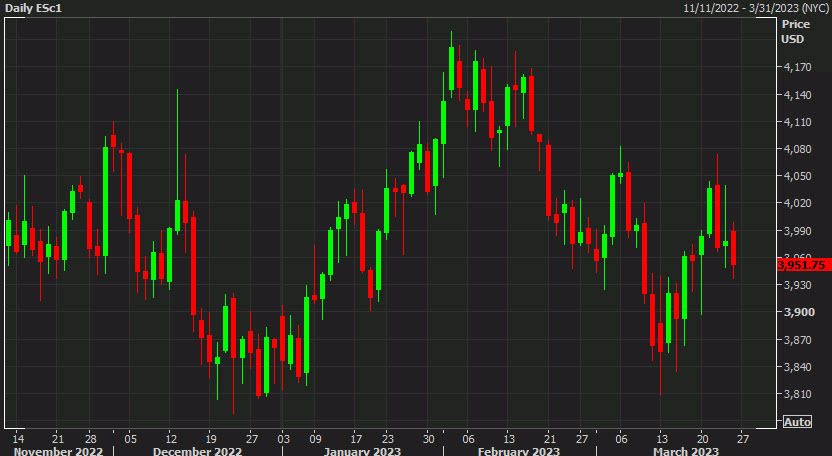Click the red 3,951.75 last price tag
This screenshot has height=456, width=832.
click(x=801, y=265)
